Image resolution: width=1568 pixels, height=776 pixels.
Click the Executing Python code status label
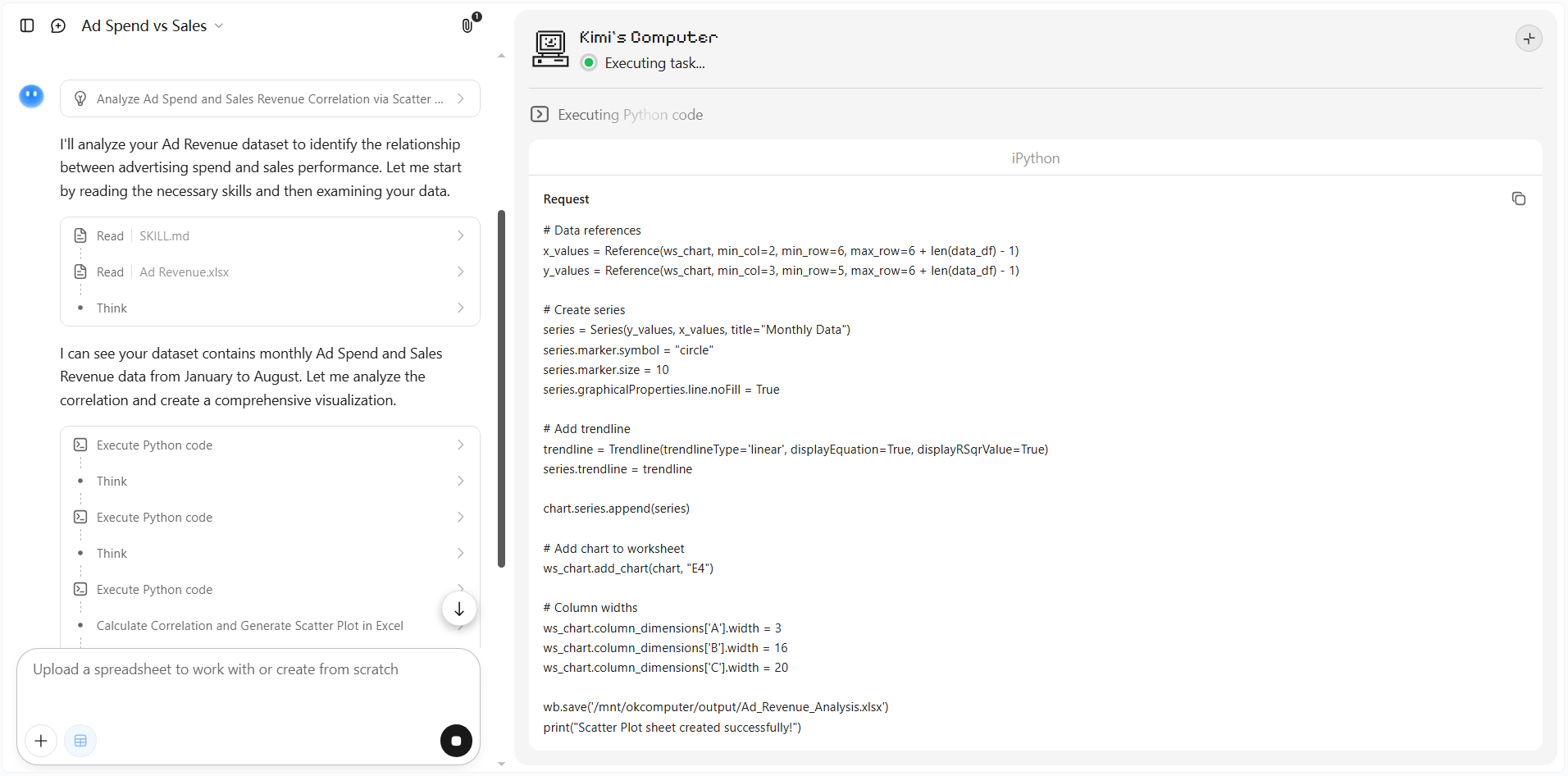click(x=630, y=115)
